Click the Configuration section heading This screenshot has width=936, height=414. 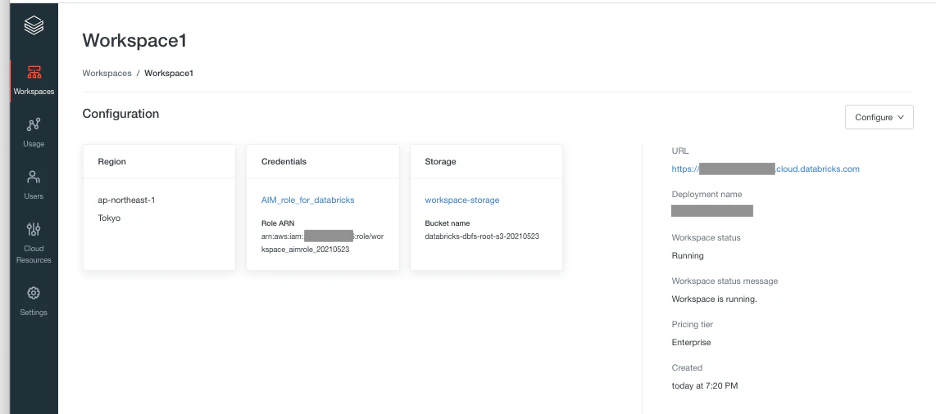tap(121, 113)
